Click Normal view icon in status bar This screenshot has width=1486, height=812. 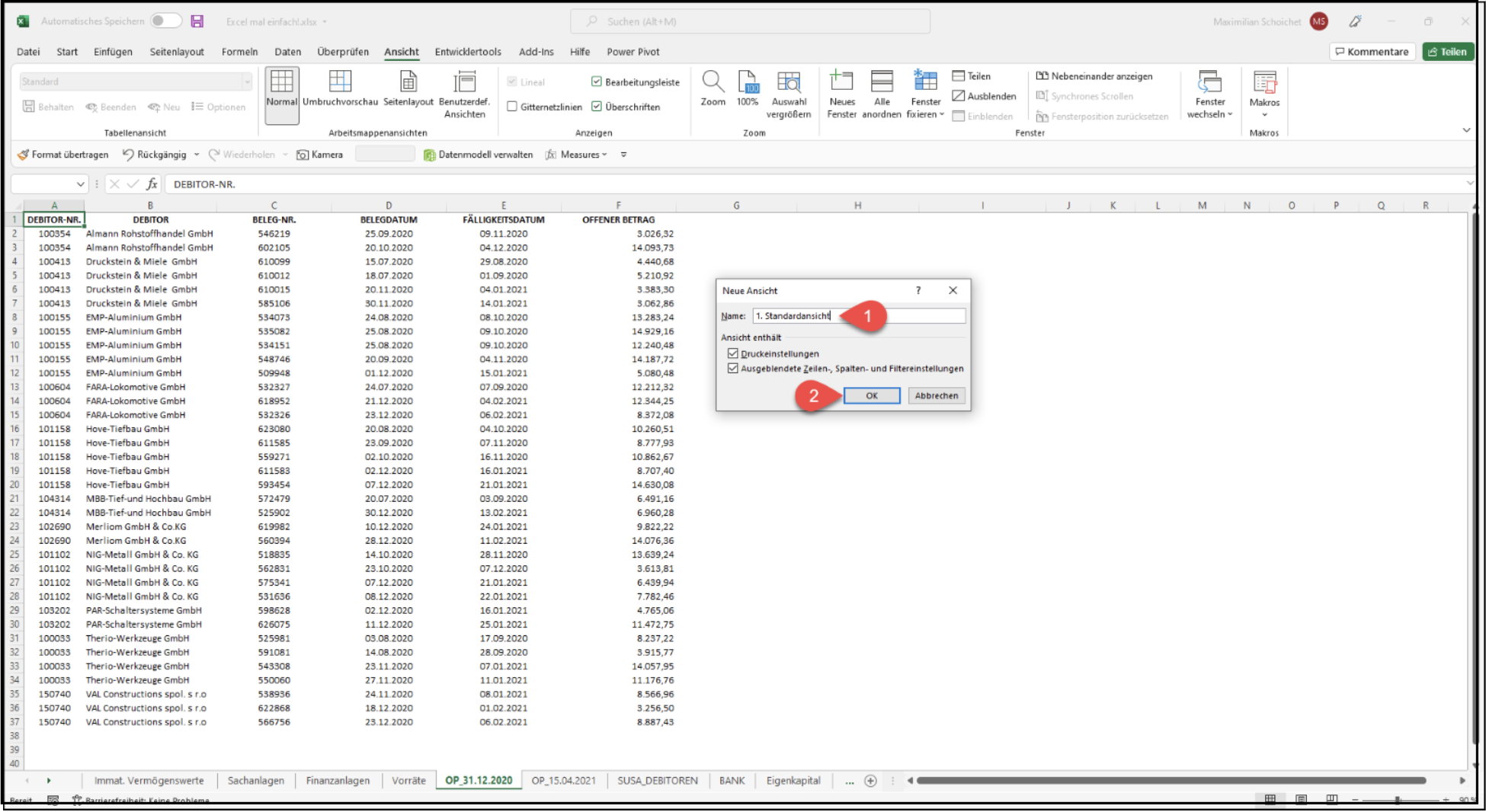(1270, 800)
